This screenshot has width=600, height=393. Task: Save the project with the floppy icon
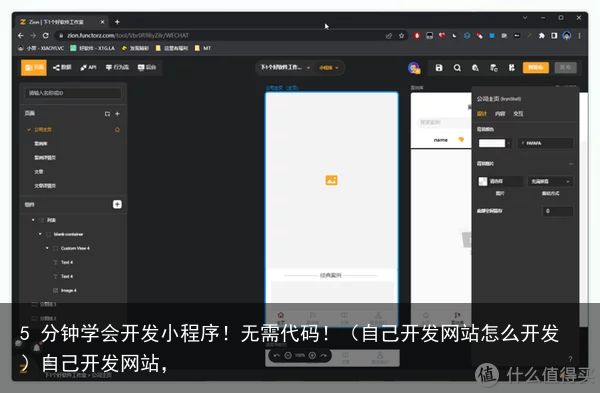pyautogui.click(x=439, y=68)
